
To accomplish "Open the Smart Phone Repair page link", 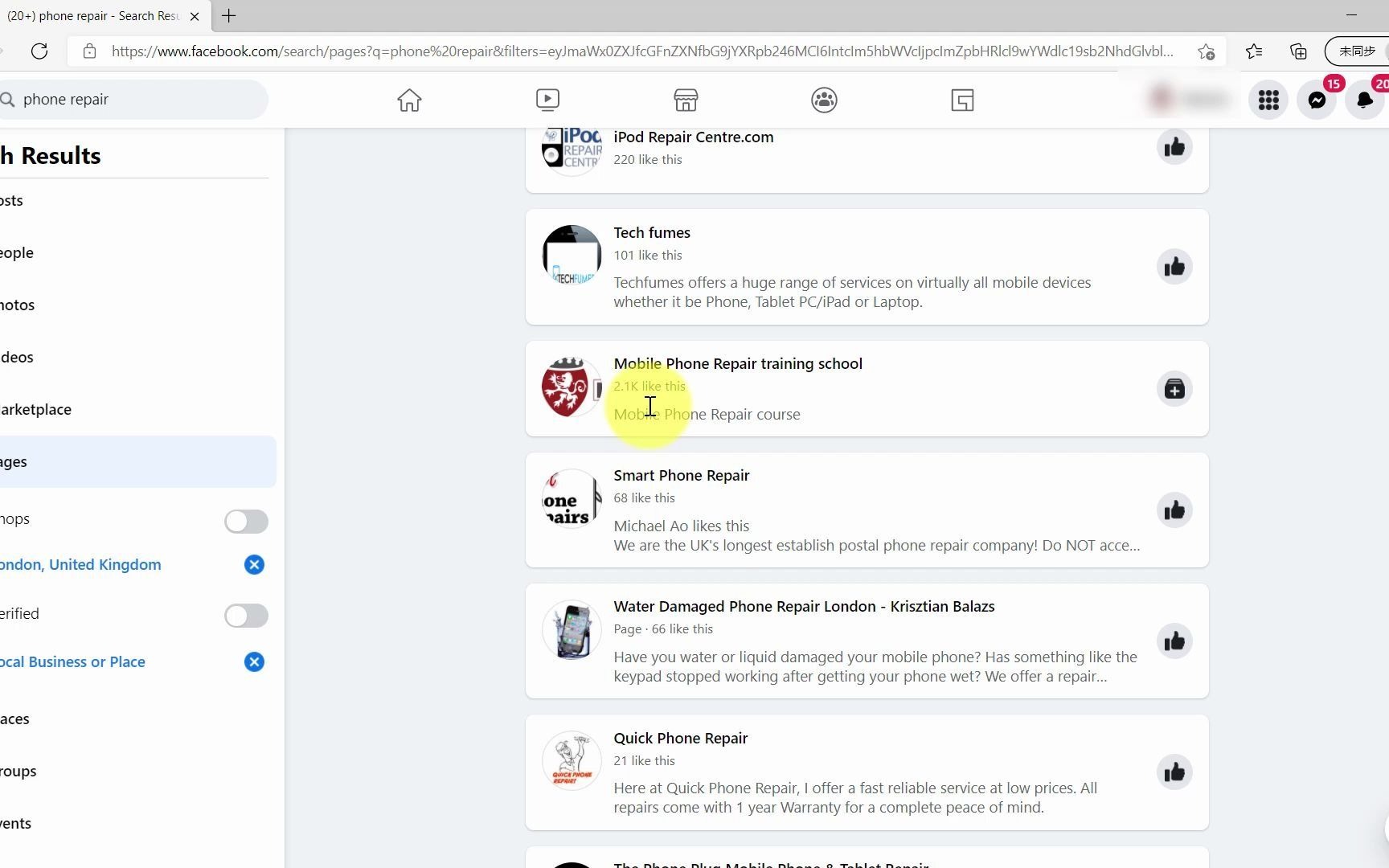I will [x=682, y=476].
